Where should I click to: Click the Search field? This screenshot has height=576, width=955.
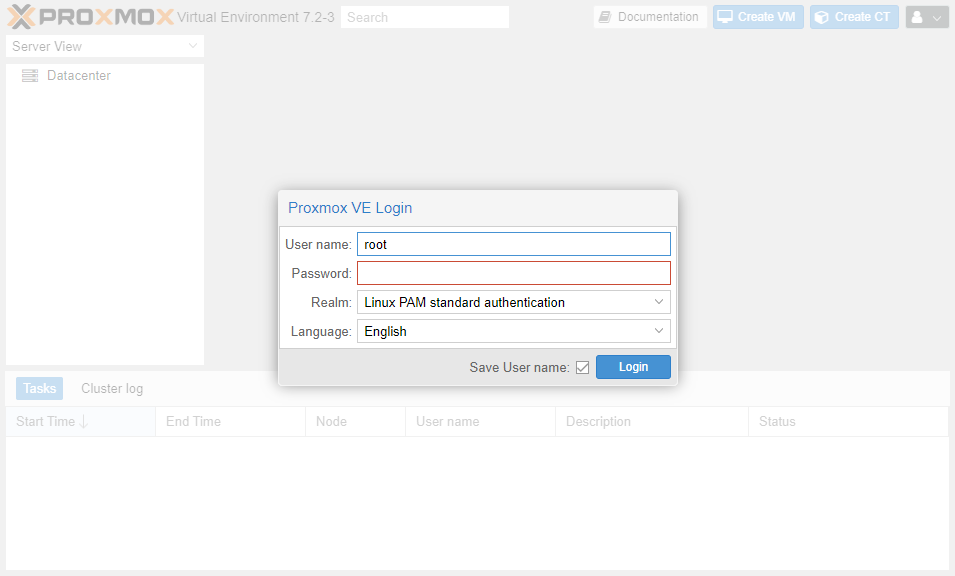click(x=424, y=17)
